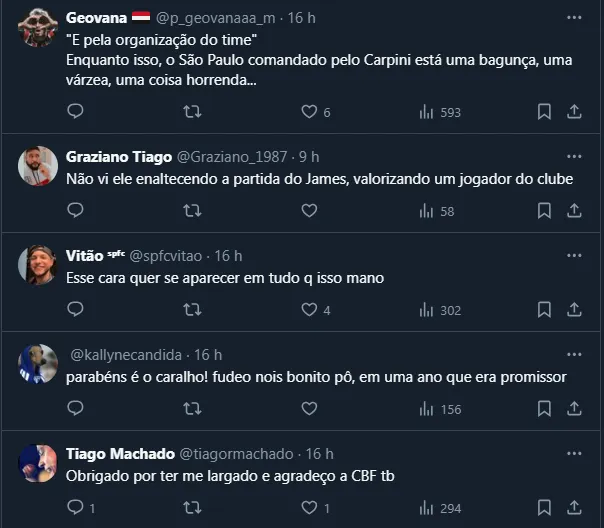Share Vitão's tweet

(575, 310)
